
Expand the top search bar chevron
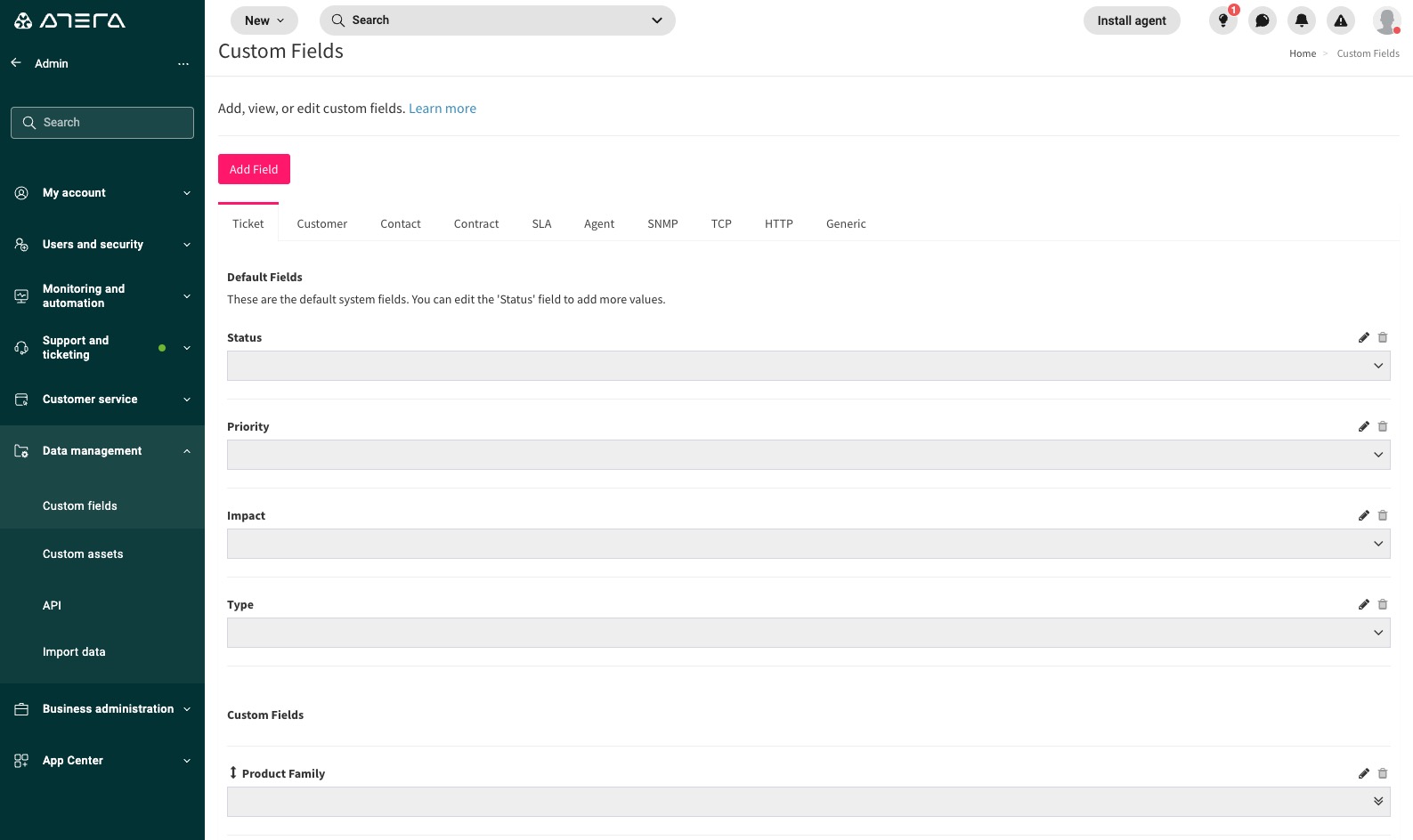click(657, 20)
